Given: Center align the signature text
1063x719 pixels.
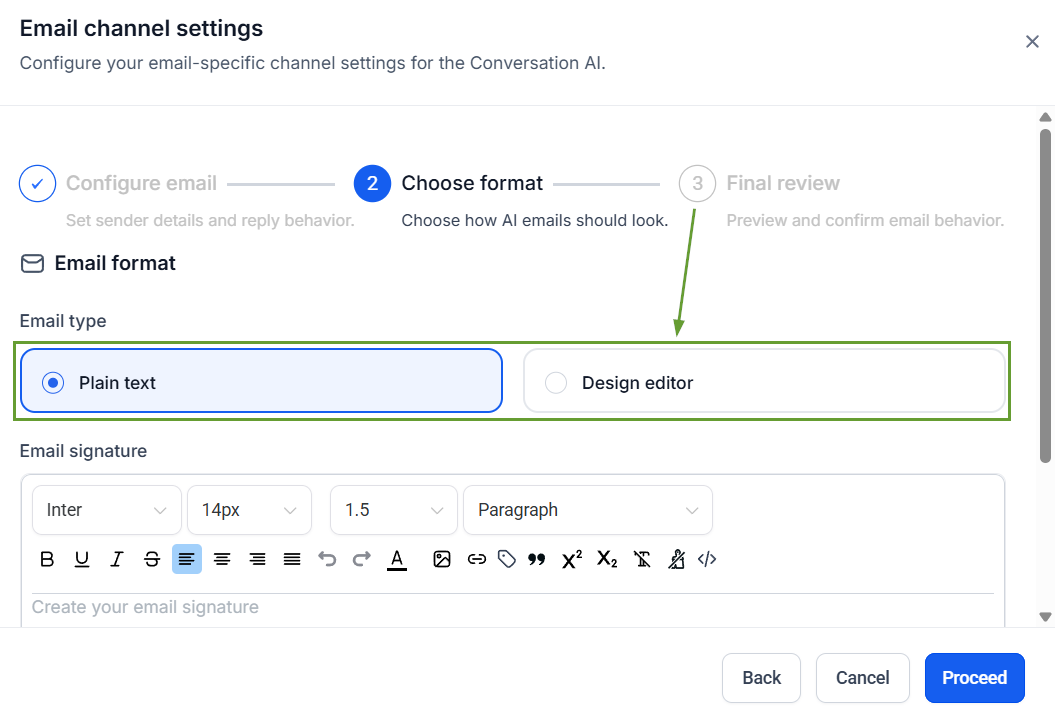Looking at the screenshot, I should click(222, 559).
